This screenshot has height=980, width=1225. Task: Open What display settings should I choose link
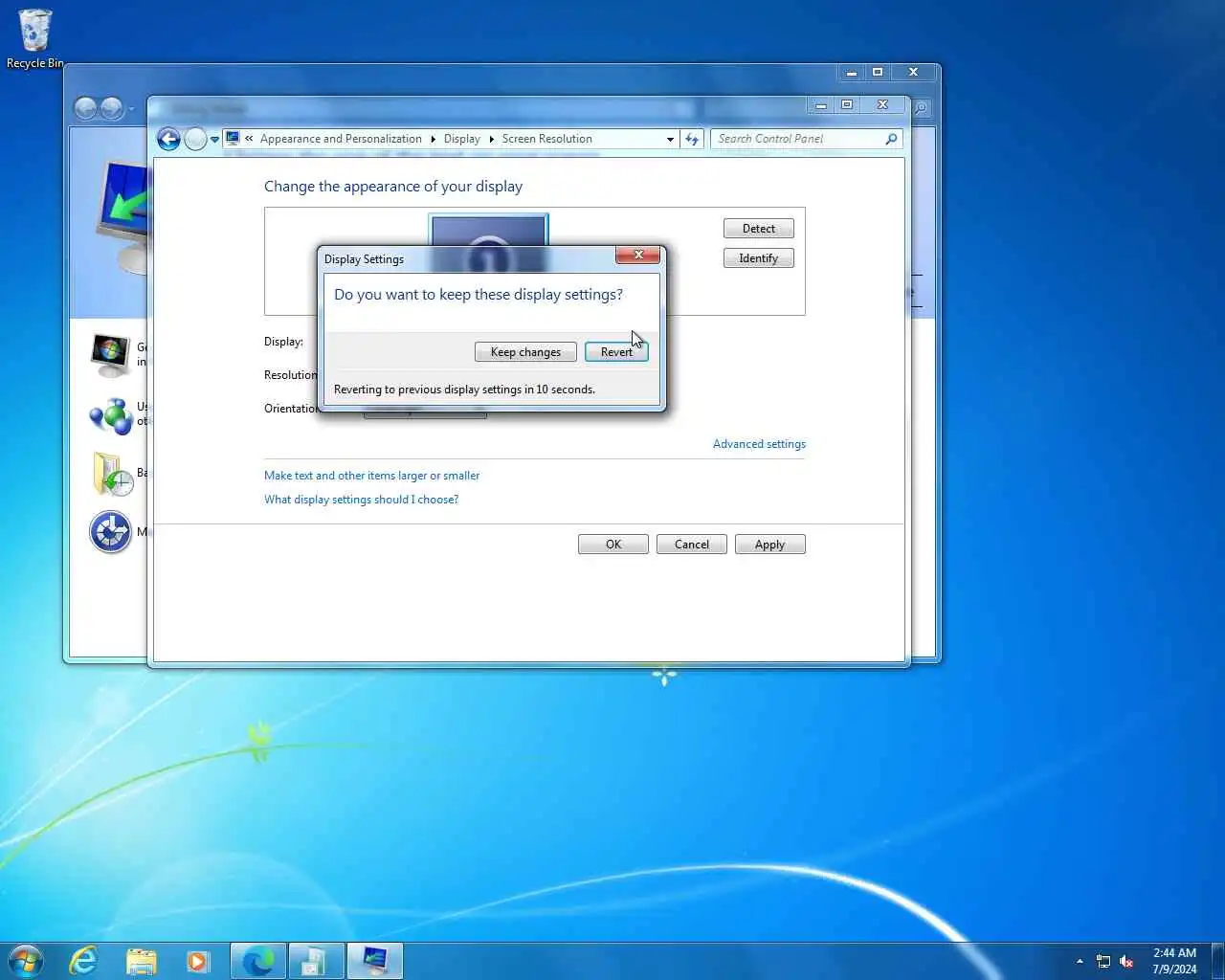[361, 500]
